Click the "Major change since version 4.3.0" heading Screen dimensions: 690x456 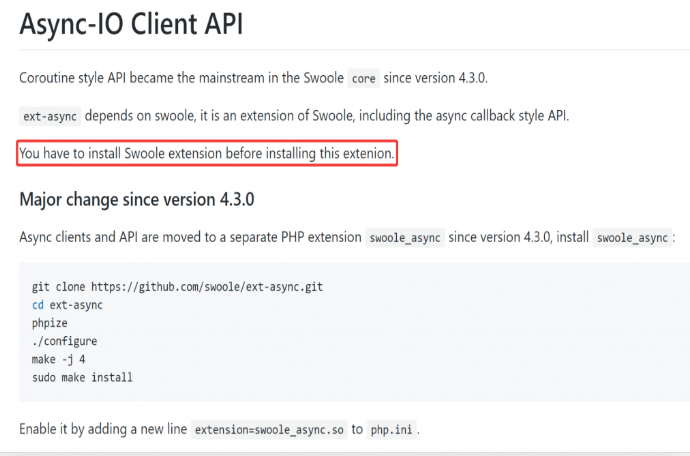137,199
